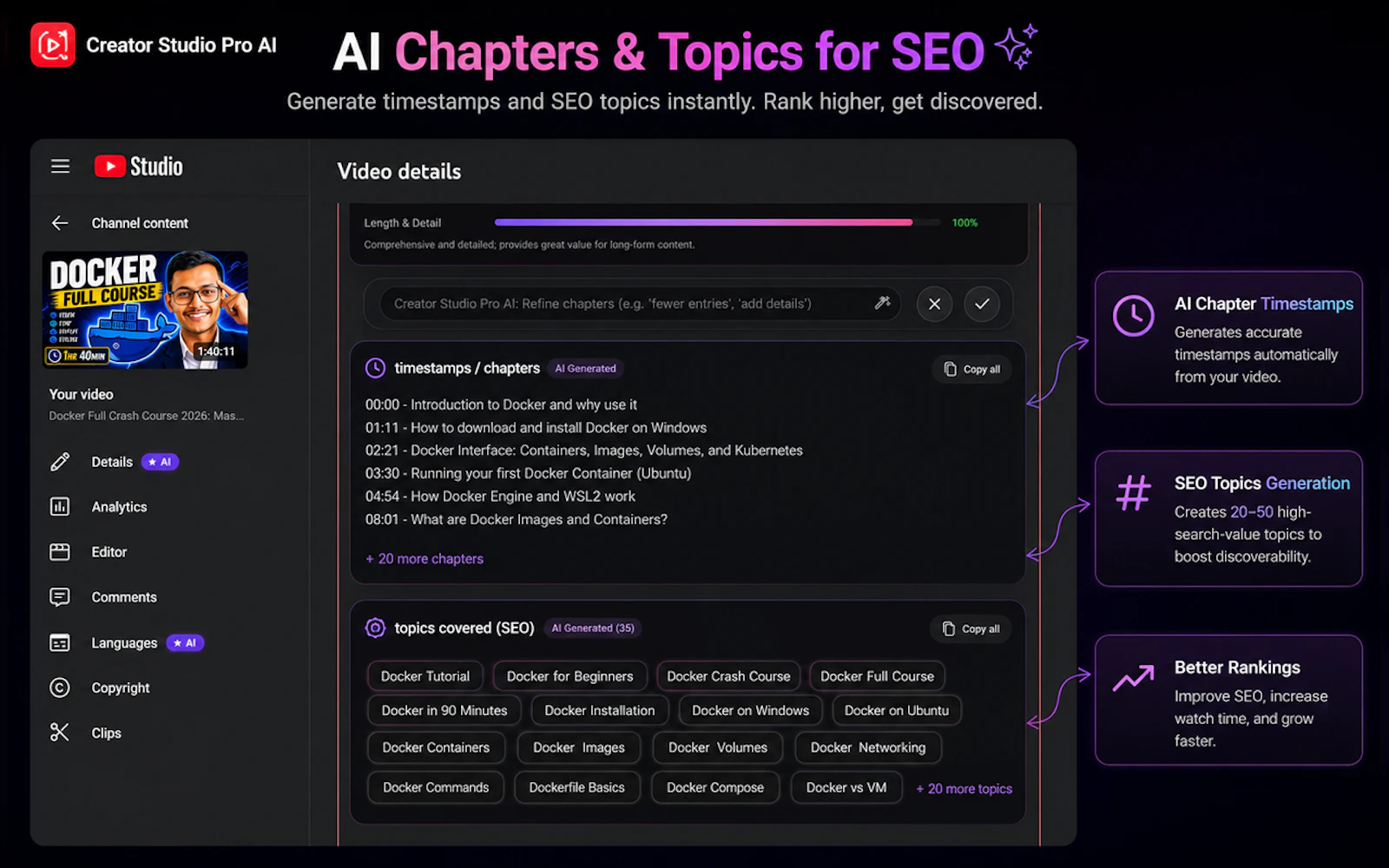This screenshot has width=1389, height=868.
Task: Select the Docker on Windows chip
Action: click(751, 710)
